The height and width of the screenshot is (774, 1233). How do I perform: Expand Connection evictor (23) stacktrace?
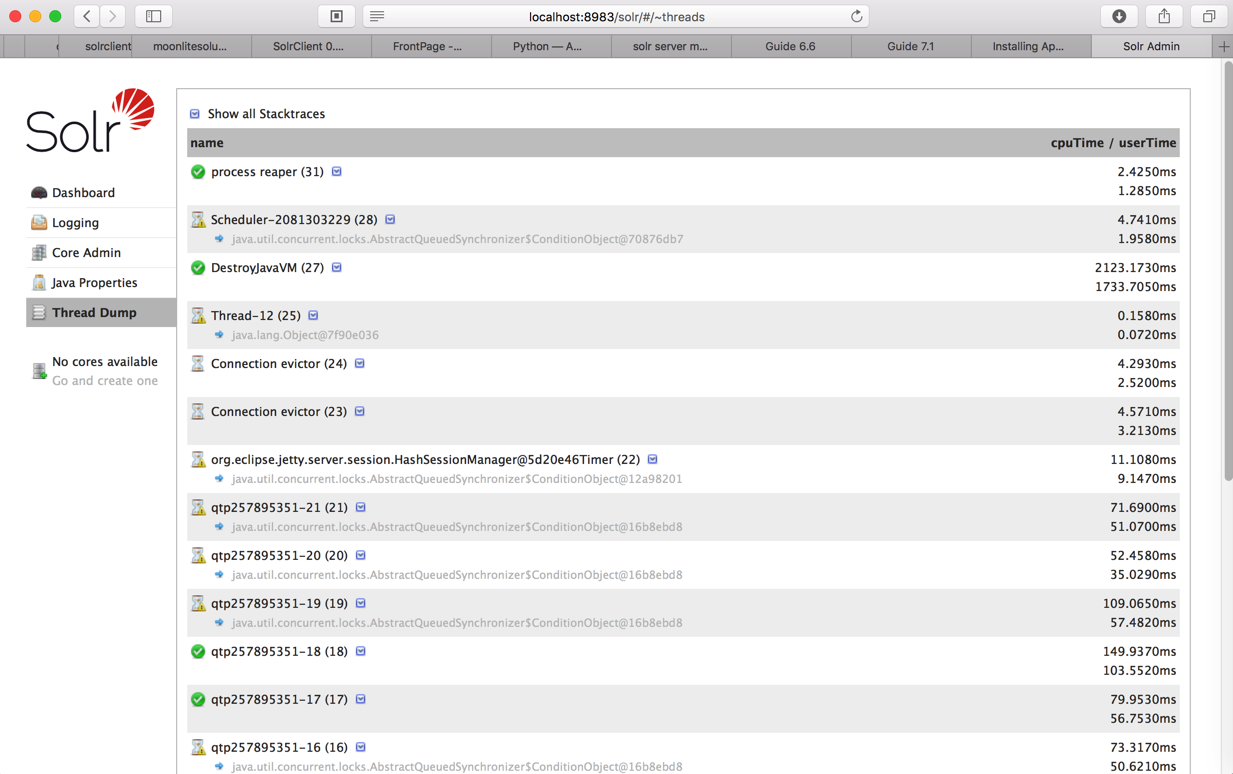(x=360, y=412)
